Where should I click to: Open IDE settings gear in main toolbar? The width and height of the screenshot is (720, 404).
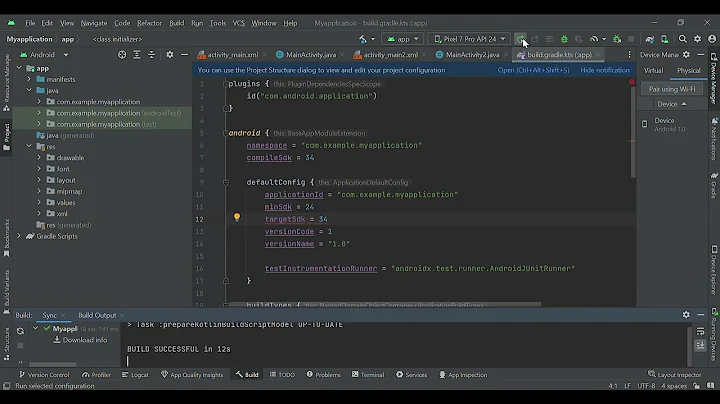(698, 39)
